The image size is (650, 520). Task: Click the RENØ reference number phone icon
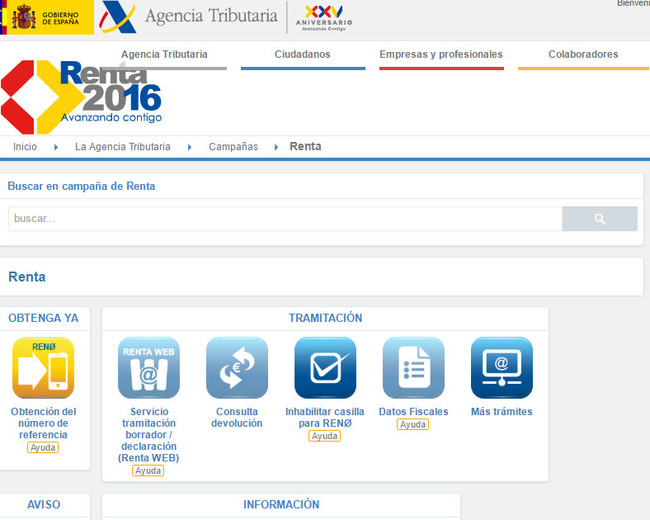pos(43,368)
